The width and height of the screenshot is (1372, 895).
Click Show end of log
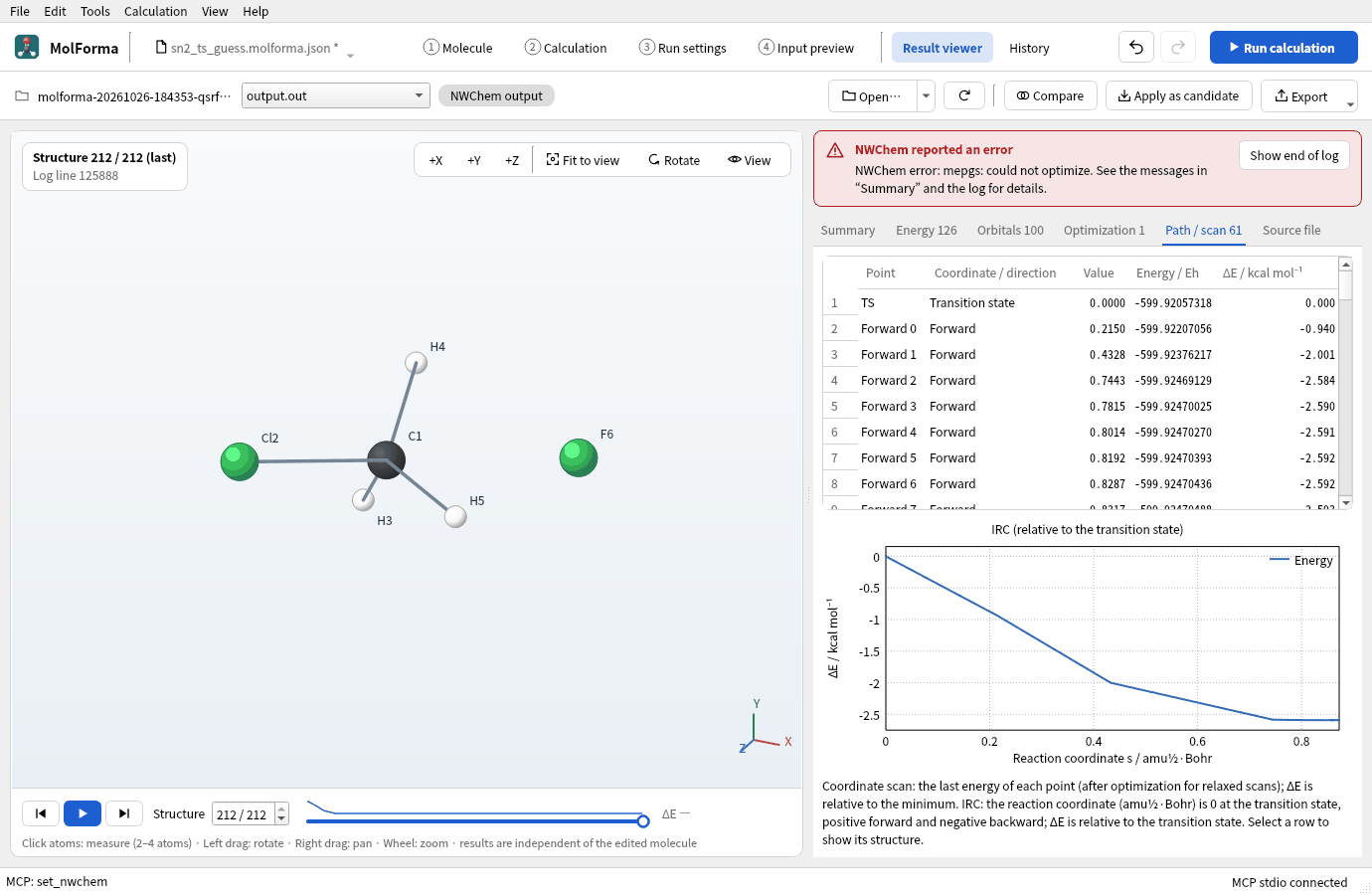pyautogui.click(x=1293, y=155)
